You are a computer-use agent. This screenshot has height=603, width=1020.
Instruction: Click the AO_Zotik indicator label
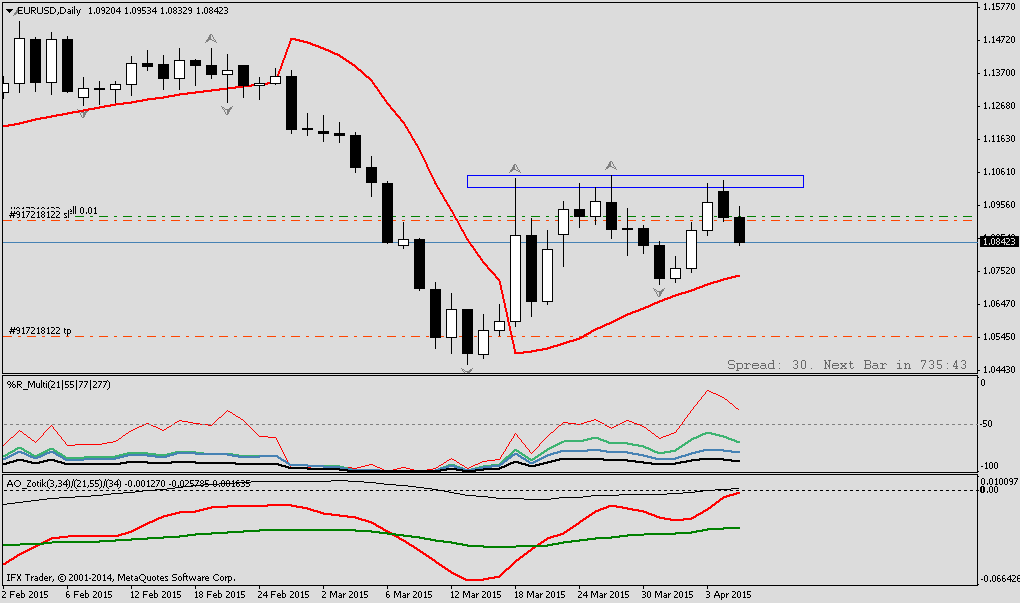(129, 483)
